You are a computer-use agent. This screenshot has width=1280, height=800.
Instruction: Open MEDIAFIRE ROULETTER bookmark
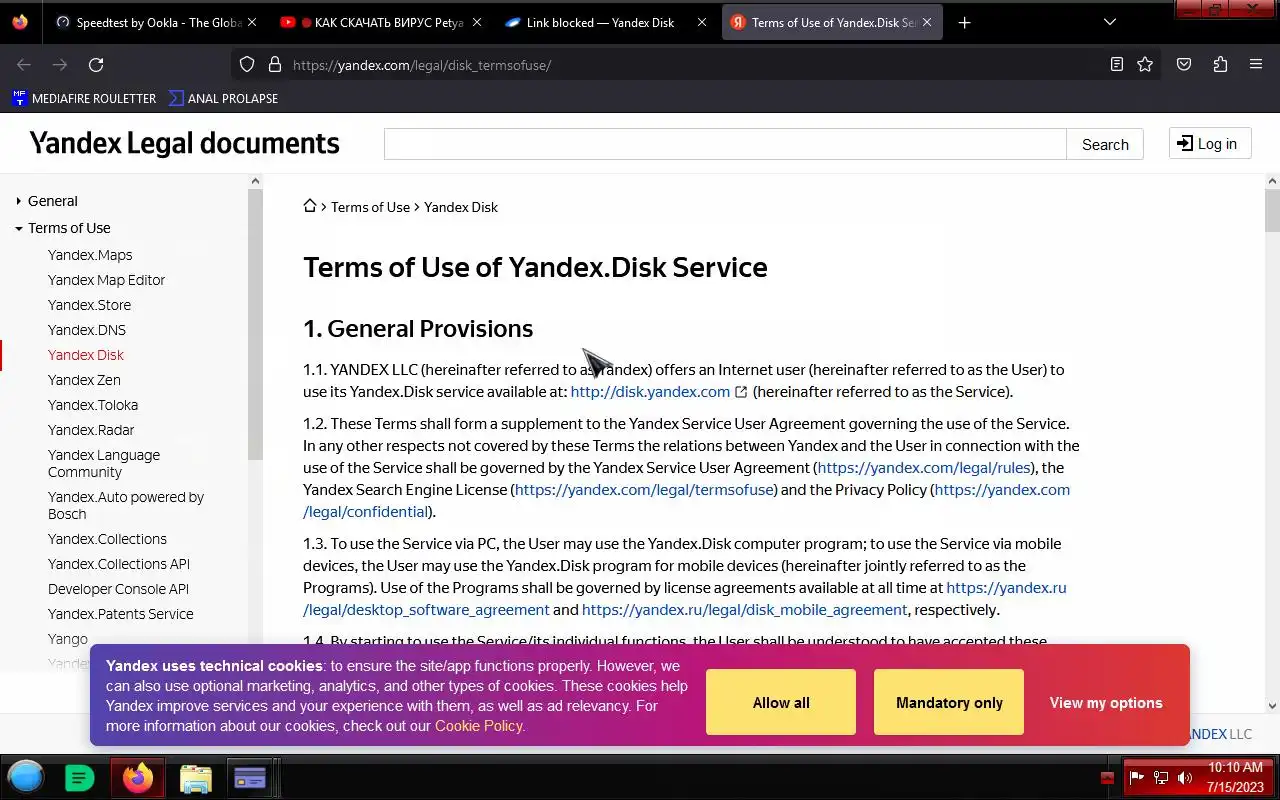pos(84,98)
